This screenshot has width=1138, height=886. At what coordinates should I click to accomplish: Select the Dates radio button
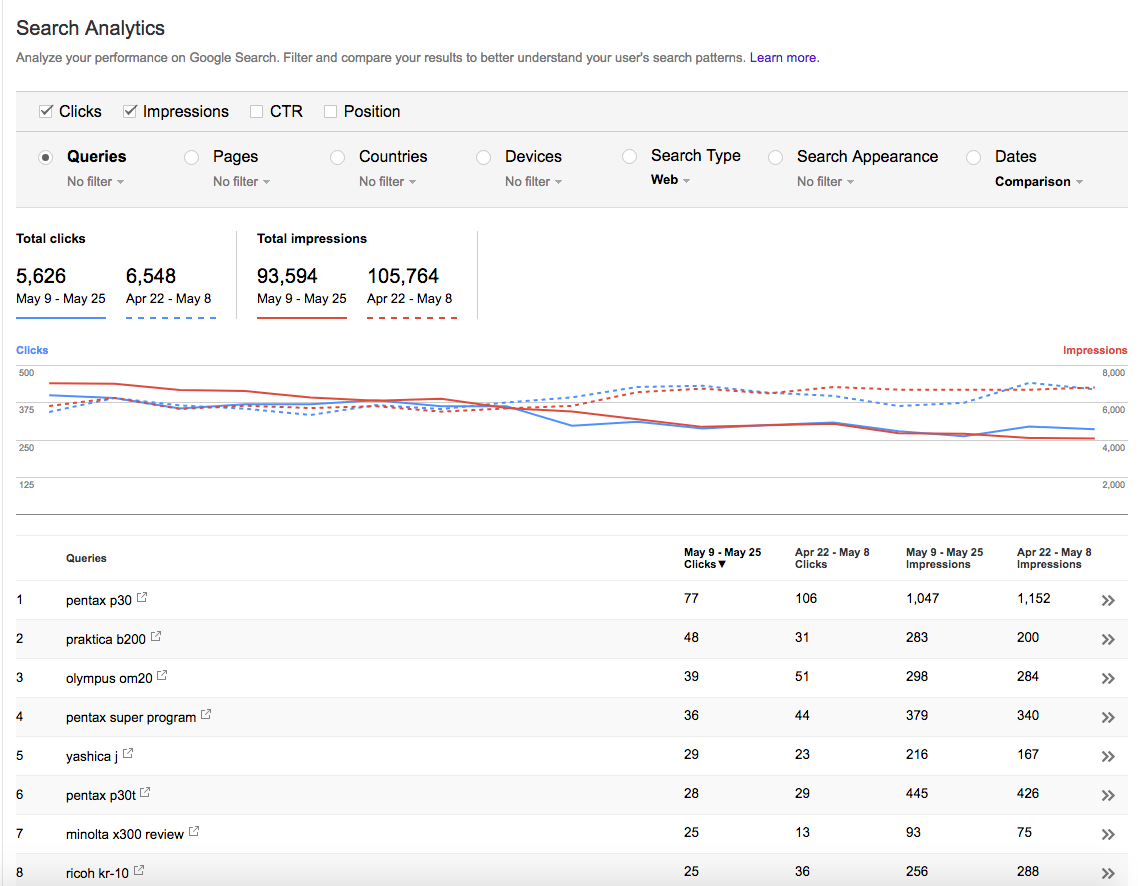pyautogui.click(x=974, y=157)
